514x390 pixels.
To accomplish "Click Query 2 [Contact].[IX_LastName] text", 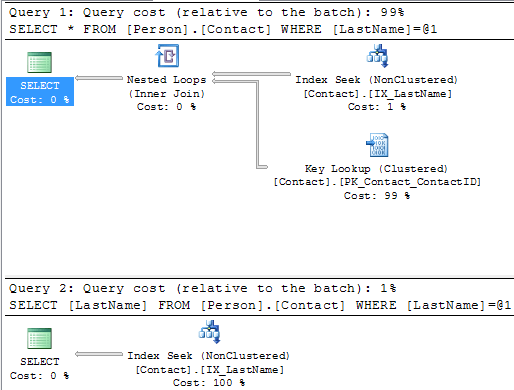I will click(210, 370).
